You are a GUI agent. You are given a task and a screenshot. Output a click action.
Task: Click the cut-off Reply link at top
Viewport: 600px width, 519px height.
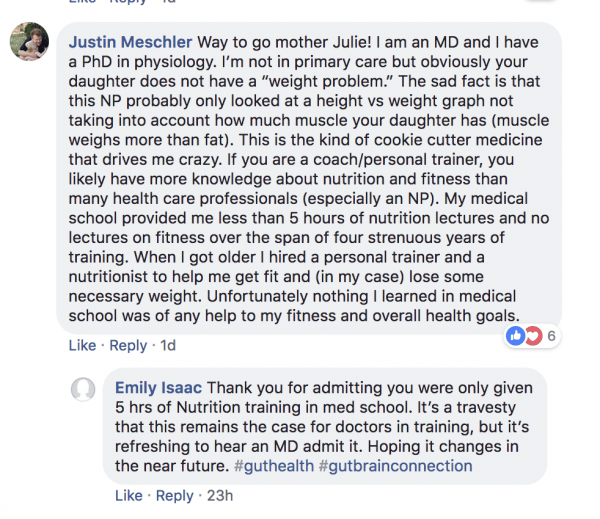click(x=128, y=2)
